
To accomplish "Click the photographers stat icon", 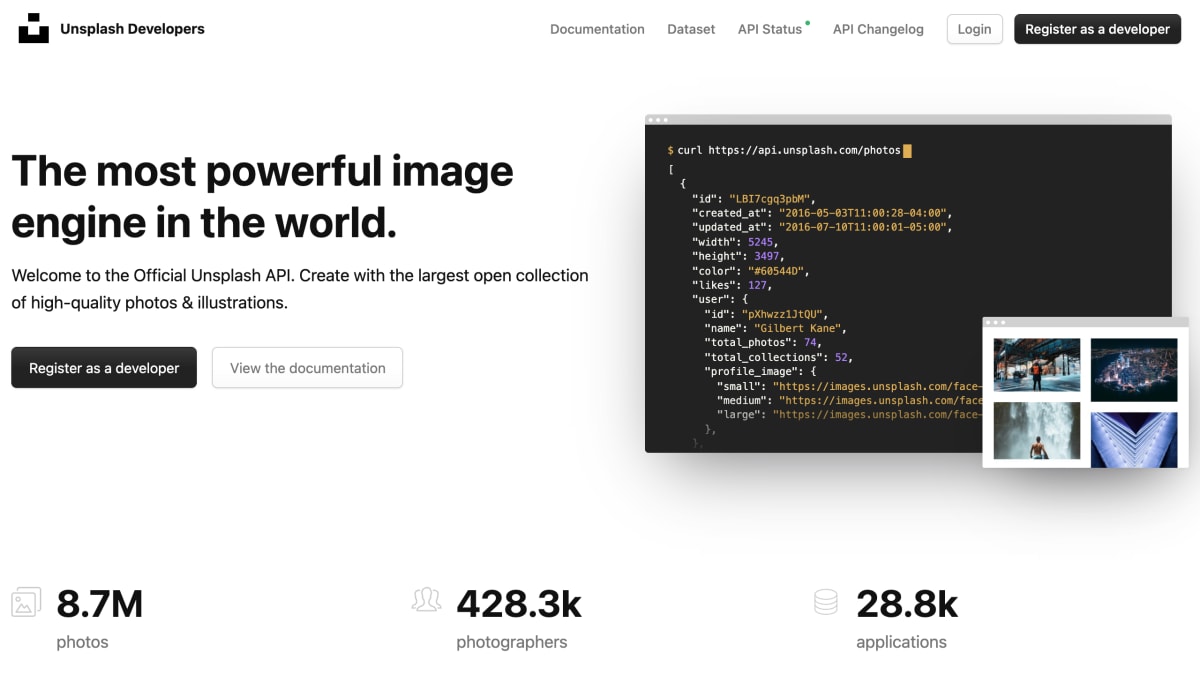I will click(x=426, y=600).
